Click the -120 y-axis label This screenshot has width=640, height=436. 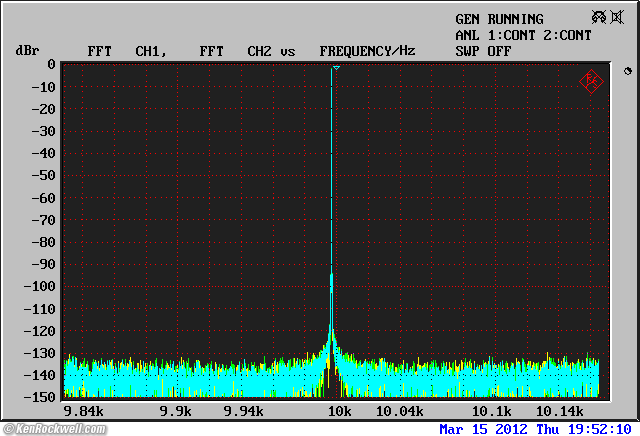pyautogui.click(x=39, y=331)
